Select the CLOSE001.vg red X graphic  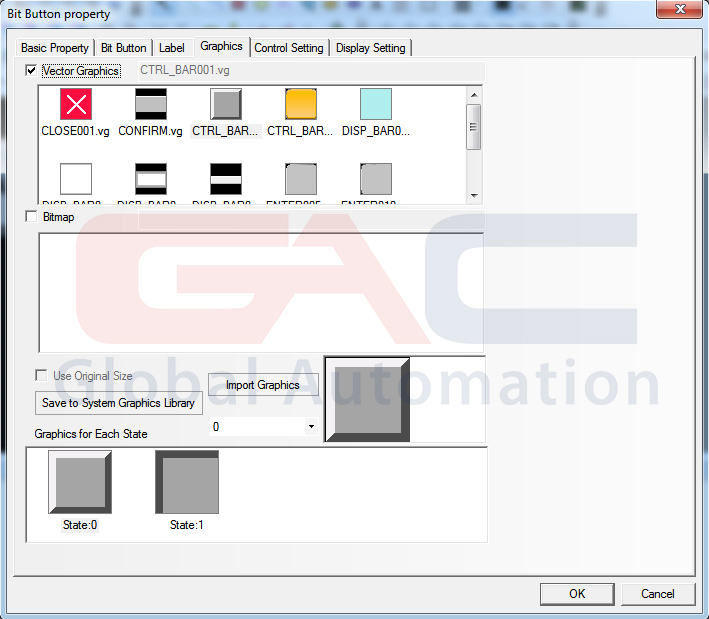pos(76,104)
